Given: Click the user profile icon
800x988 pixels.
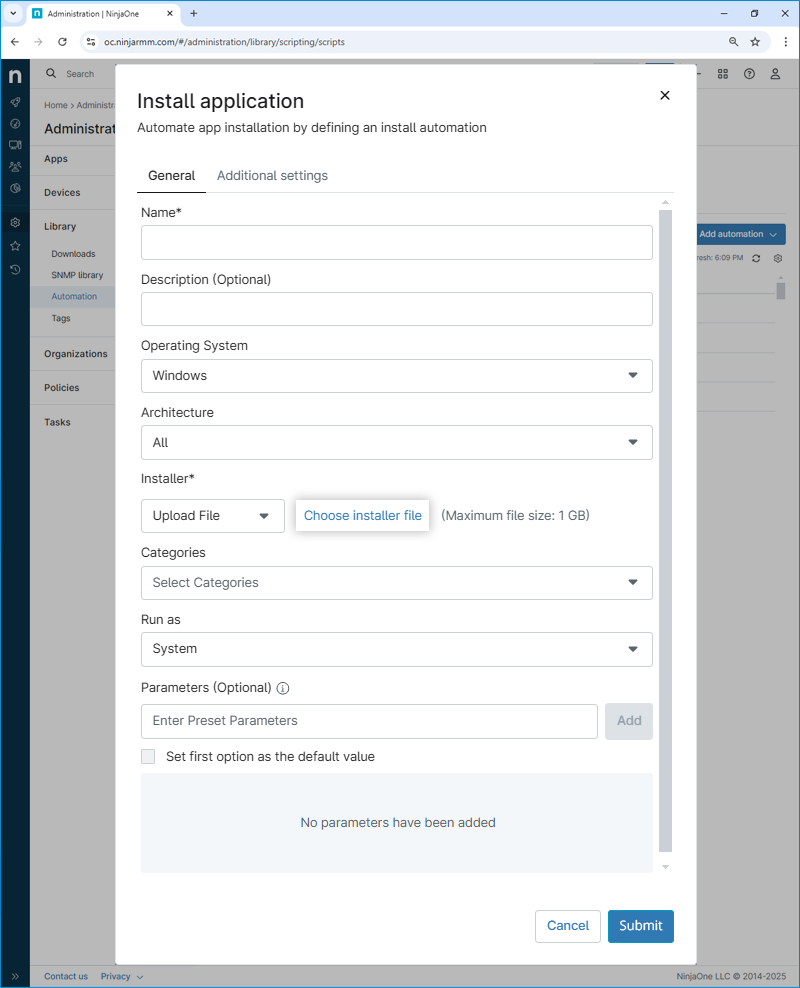Looking at the screenshot, I should point(775,74).
